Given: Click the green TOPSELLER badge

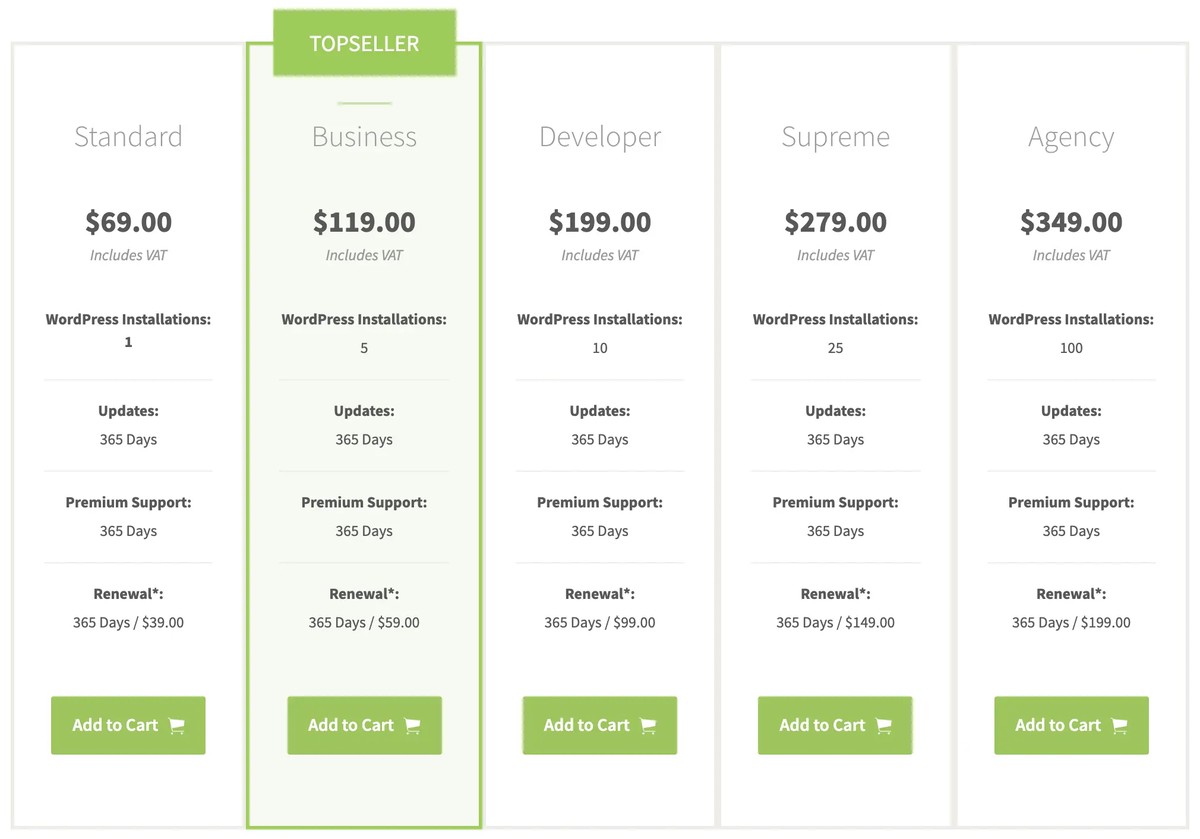Looking at the screenshot, I should coord(364,44).
